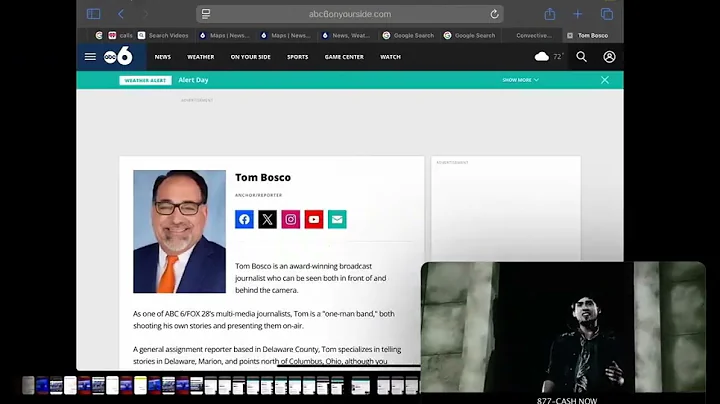Open the Game Center menu
This screenshot has height=404, width=720.
point(344,57)
